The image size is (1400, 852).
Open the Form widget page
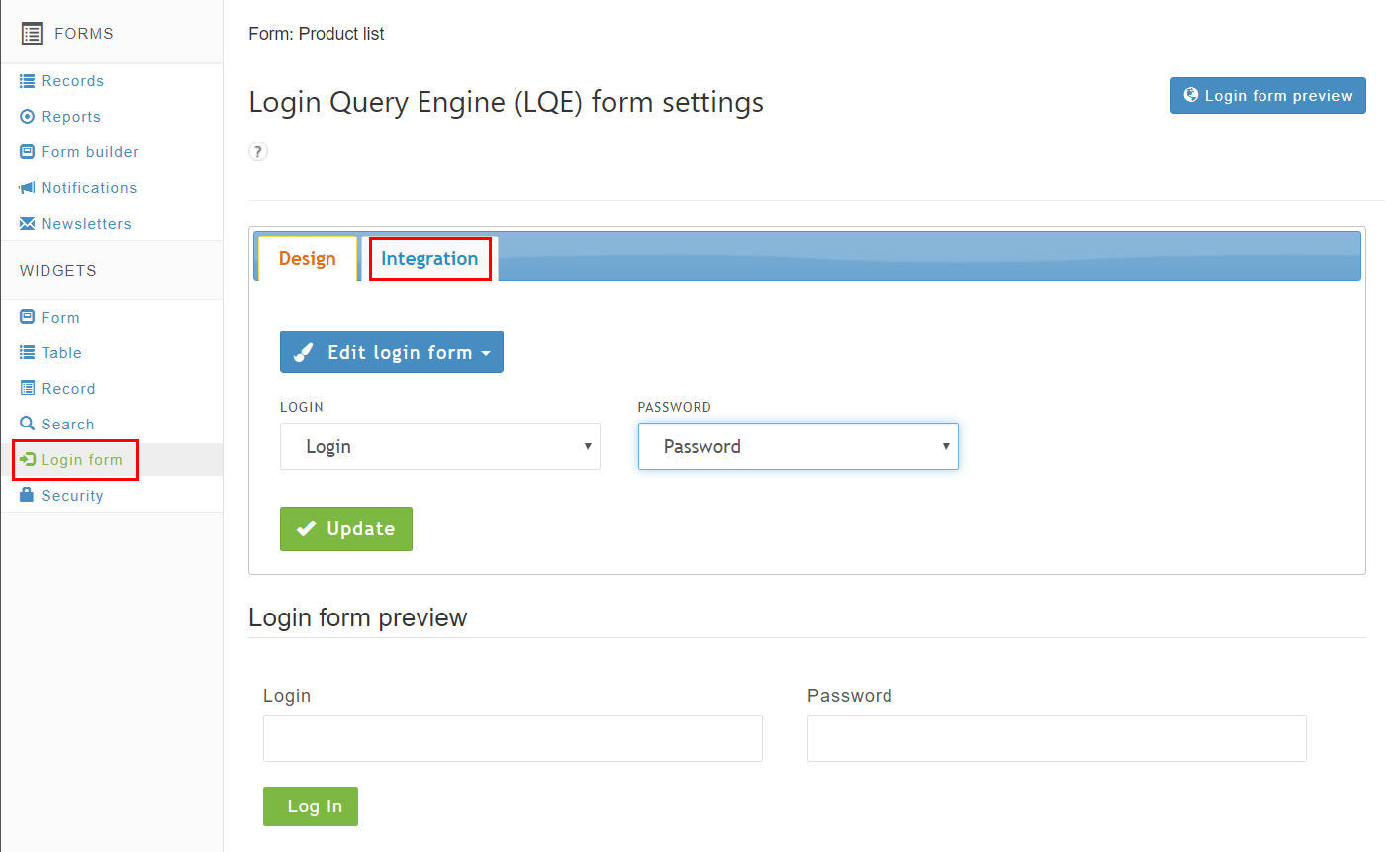click(x=60, y=318)
